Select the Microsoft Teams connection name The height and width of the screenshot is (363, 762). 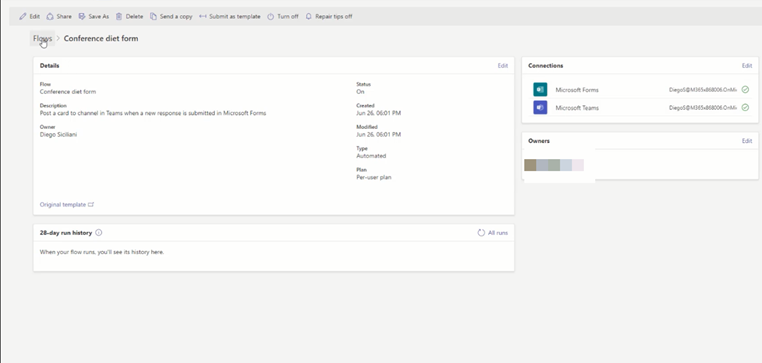click(577, 108)
